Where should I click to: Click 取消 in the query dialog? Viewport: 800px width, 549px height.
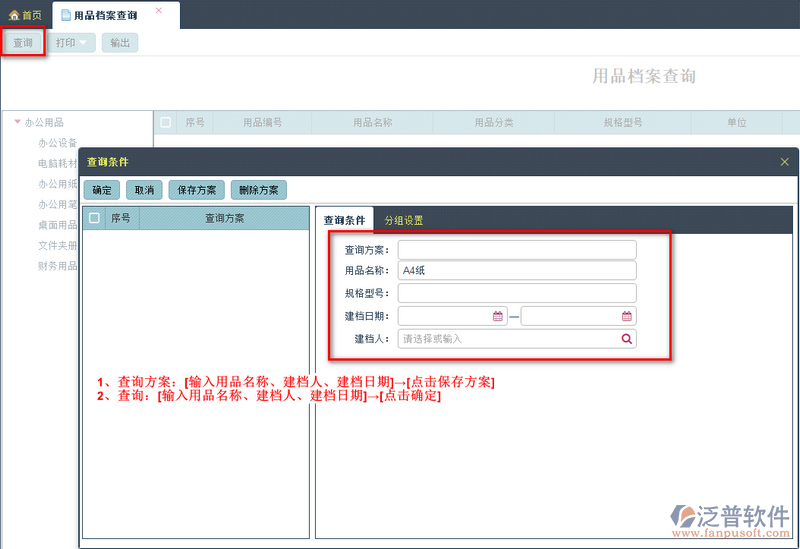click(x=144, y=190)
